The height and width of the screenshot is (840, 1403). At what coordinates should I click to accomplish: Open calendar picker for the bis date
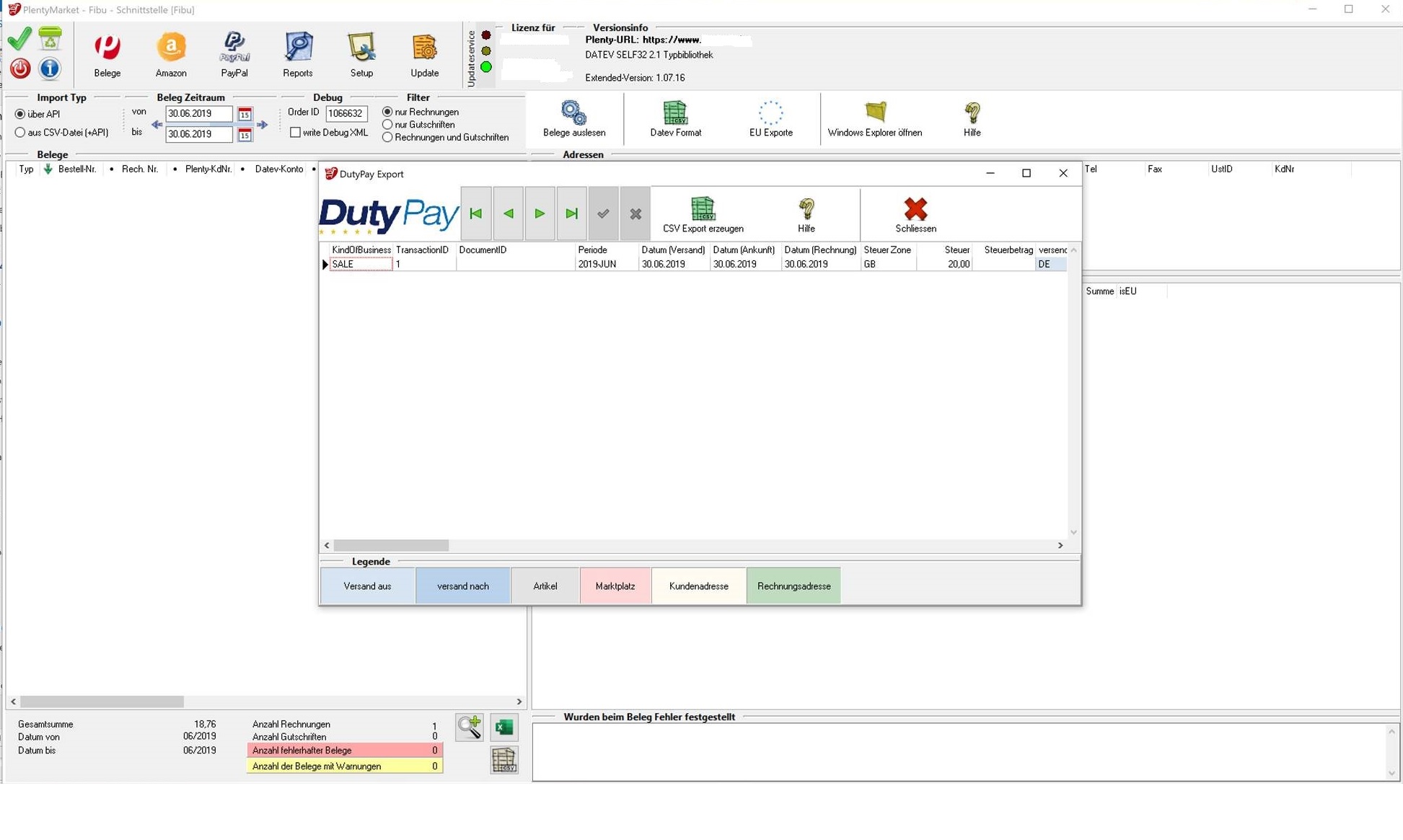[x=245, y=134]
